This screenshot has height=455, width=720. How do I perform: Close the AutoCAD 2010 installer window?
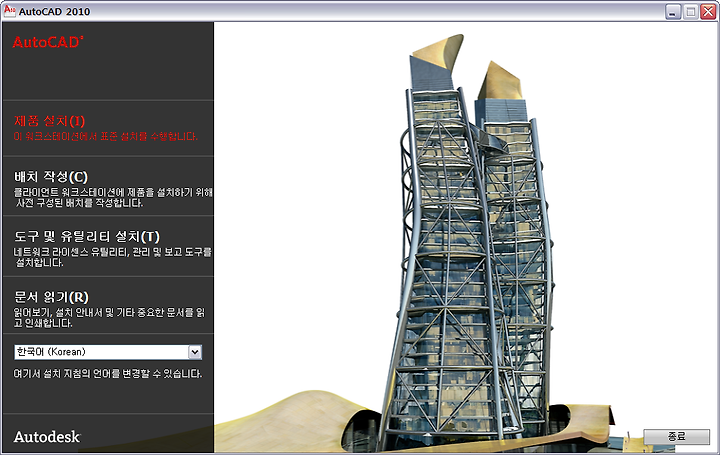(x=708, y=11)
